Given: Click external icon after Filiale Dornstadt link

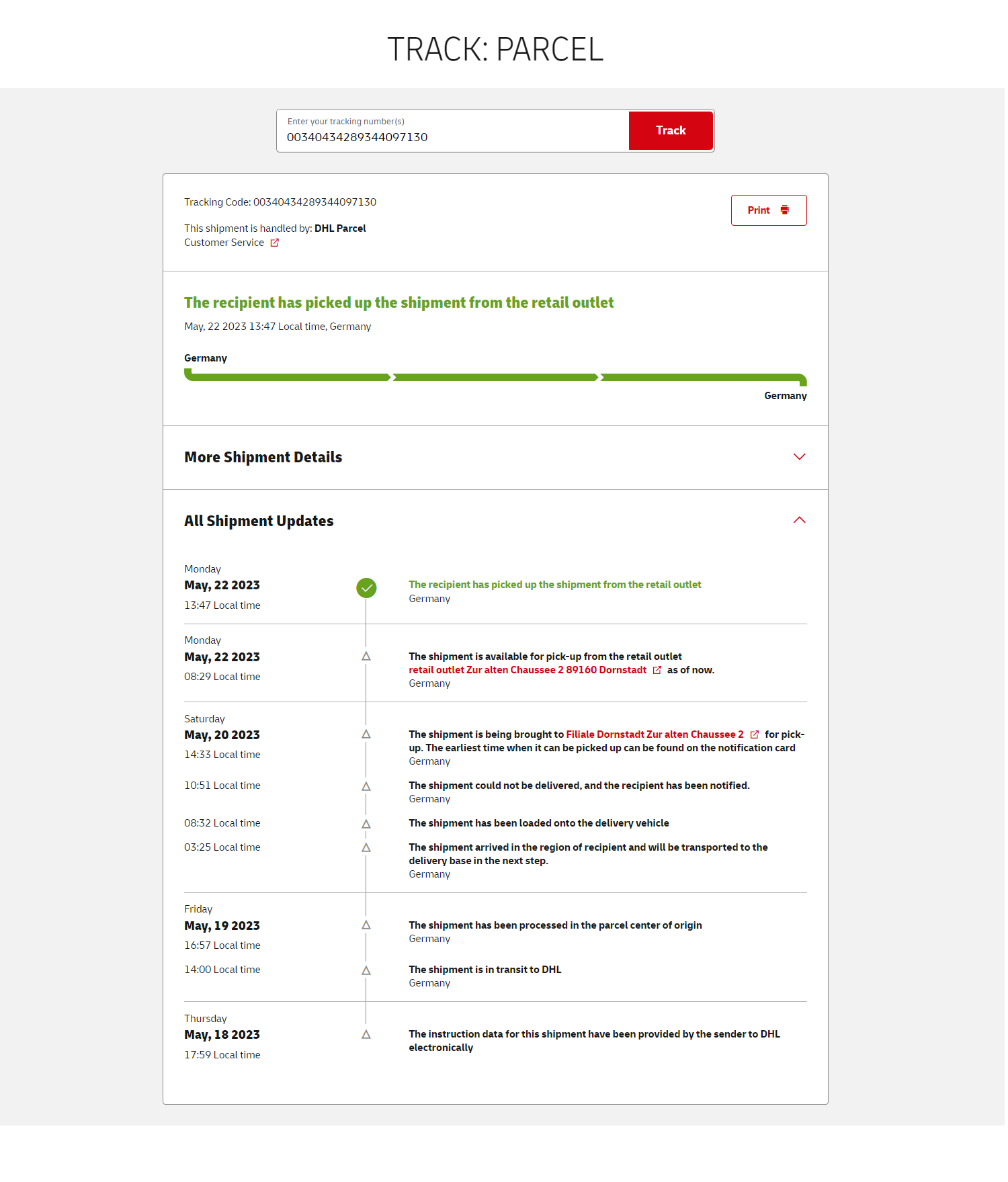Looking at the screenshot, I should coord(755,734).
